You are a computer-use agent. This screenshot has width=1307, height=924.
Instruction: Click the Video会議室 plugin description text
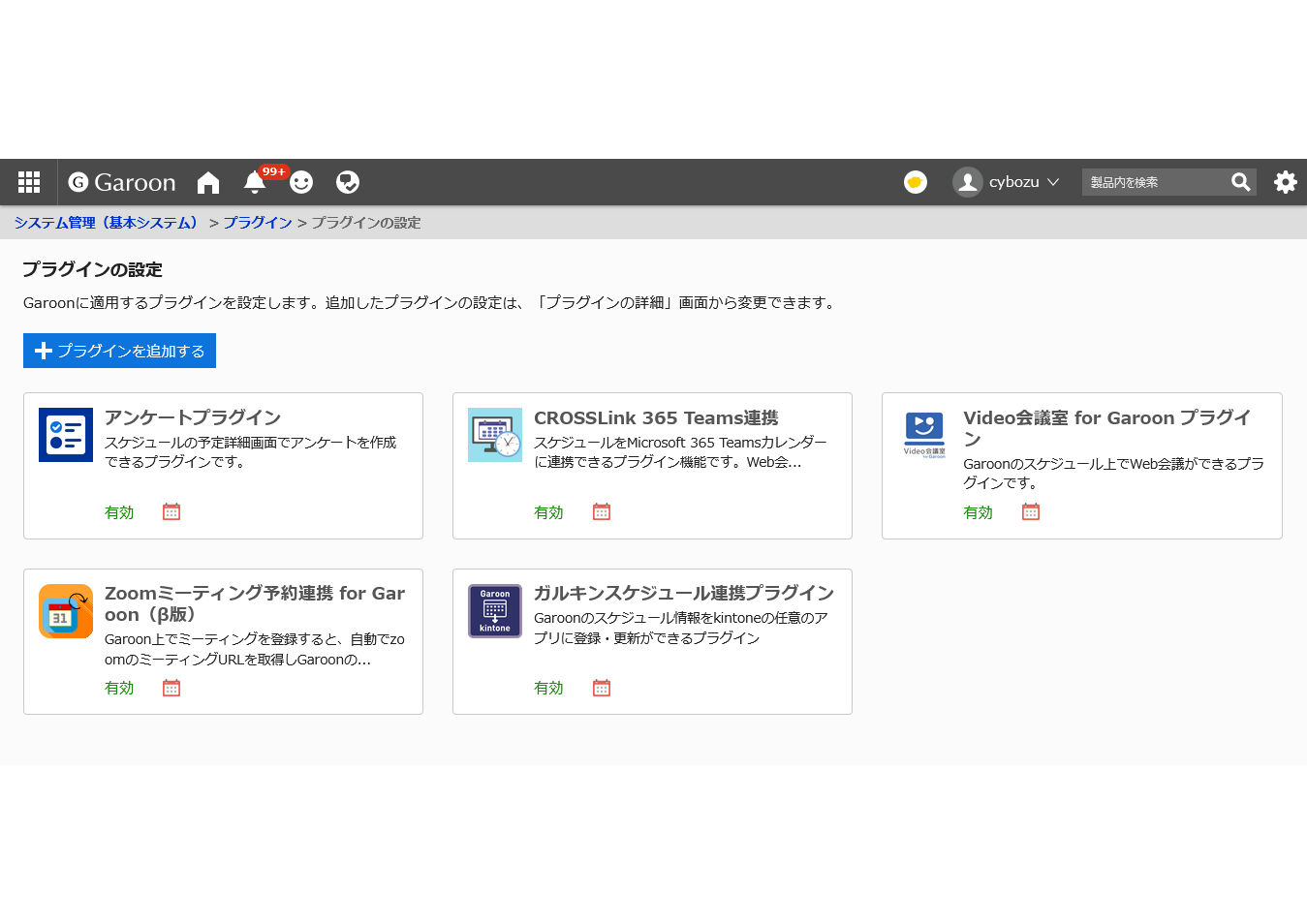pyautogui.click(x=1113, y=473)
